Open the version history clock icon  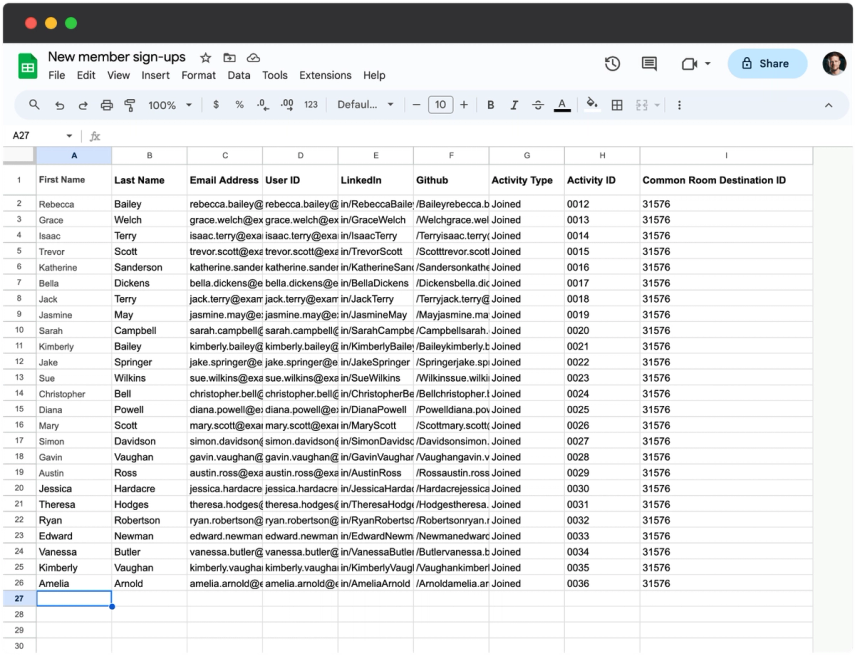tap(612, 64)
